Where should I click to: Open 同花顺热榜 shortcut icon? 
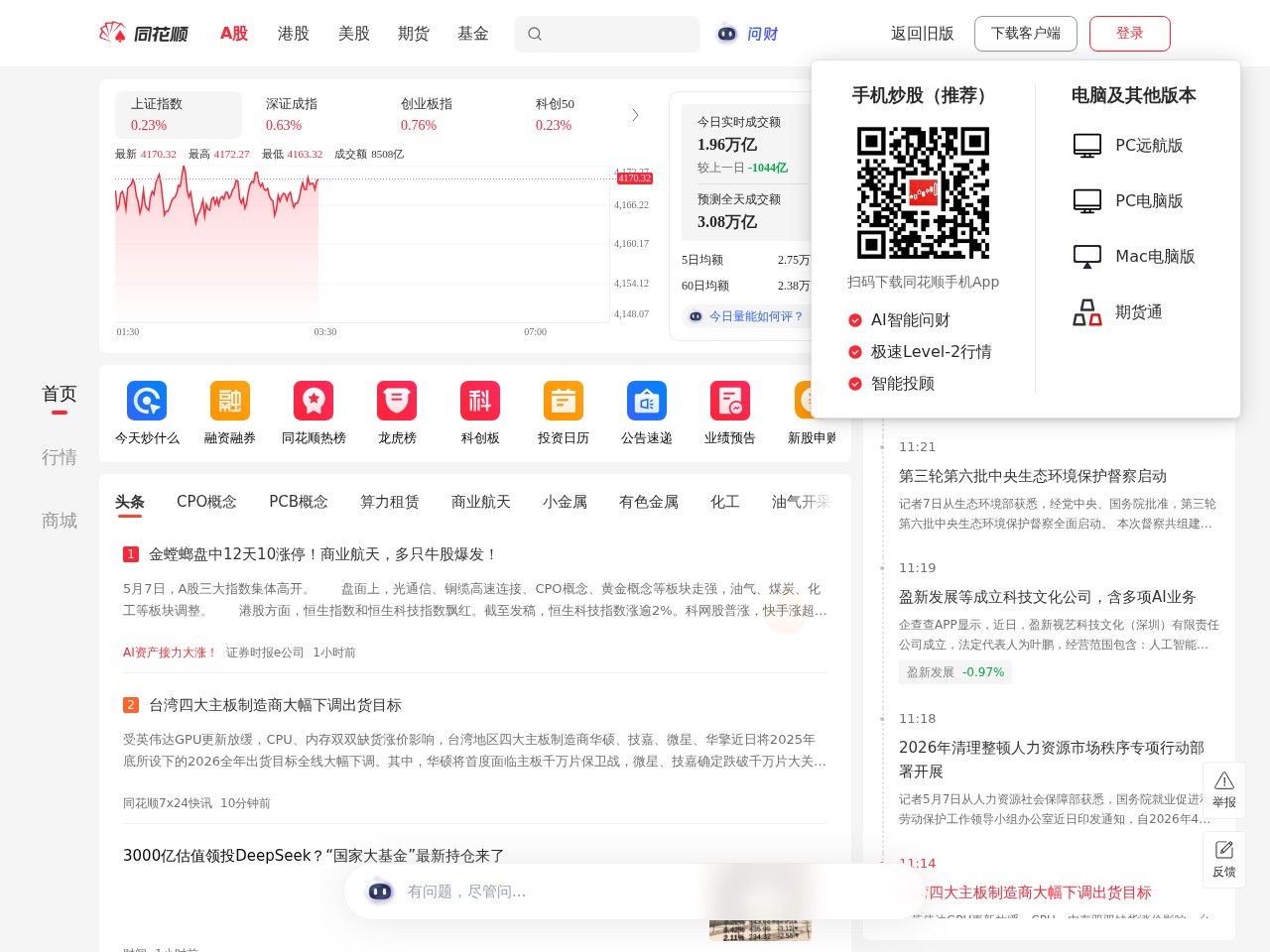[314, 401]
